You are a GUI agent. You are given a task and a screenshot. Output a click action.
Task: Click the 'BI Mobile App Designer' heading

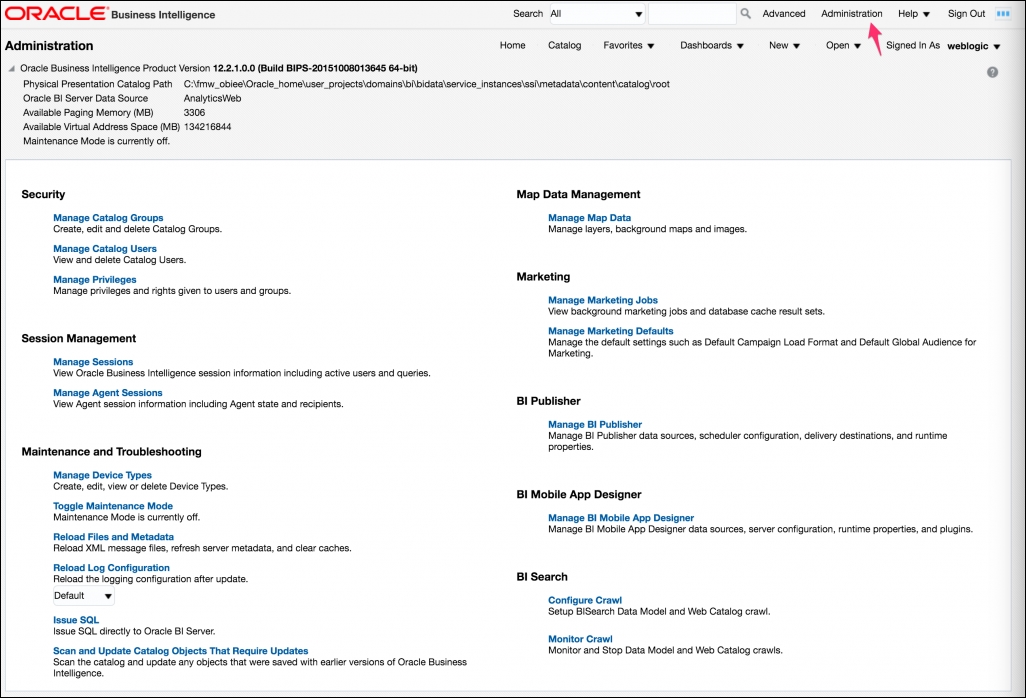pyautogui.click(x=579, y=495)
